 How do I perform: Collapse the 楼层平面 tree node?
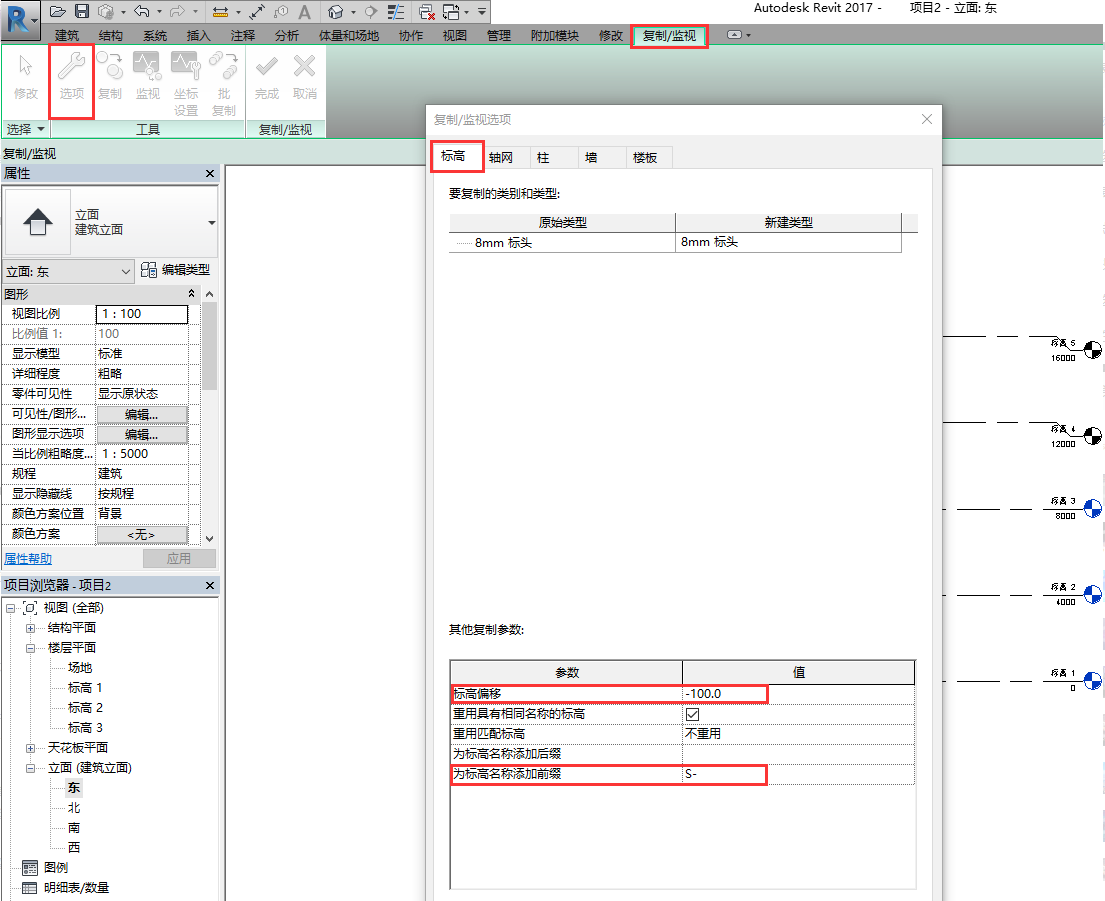(30, 648)
